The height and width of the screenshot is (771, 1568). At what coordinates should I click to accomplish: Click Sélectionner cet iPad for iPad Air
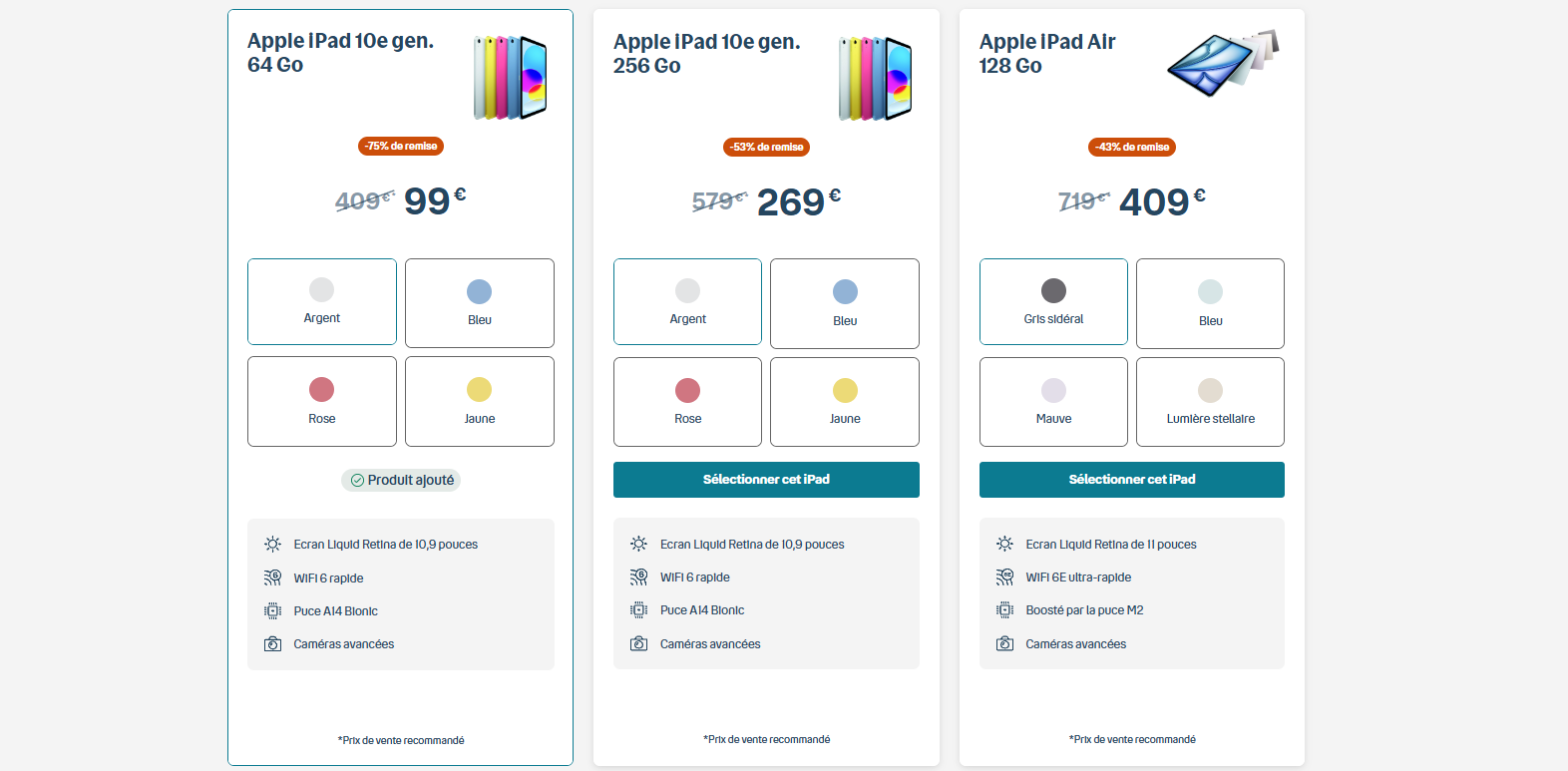pyautogui.click(x=1132, y=480)
